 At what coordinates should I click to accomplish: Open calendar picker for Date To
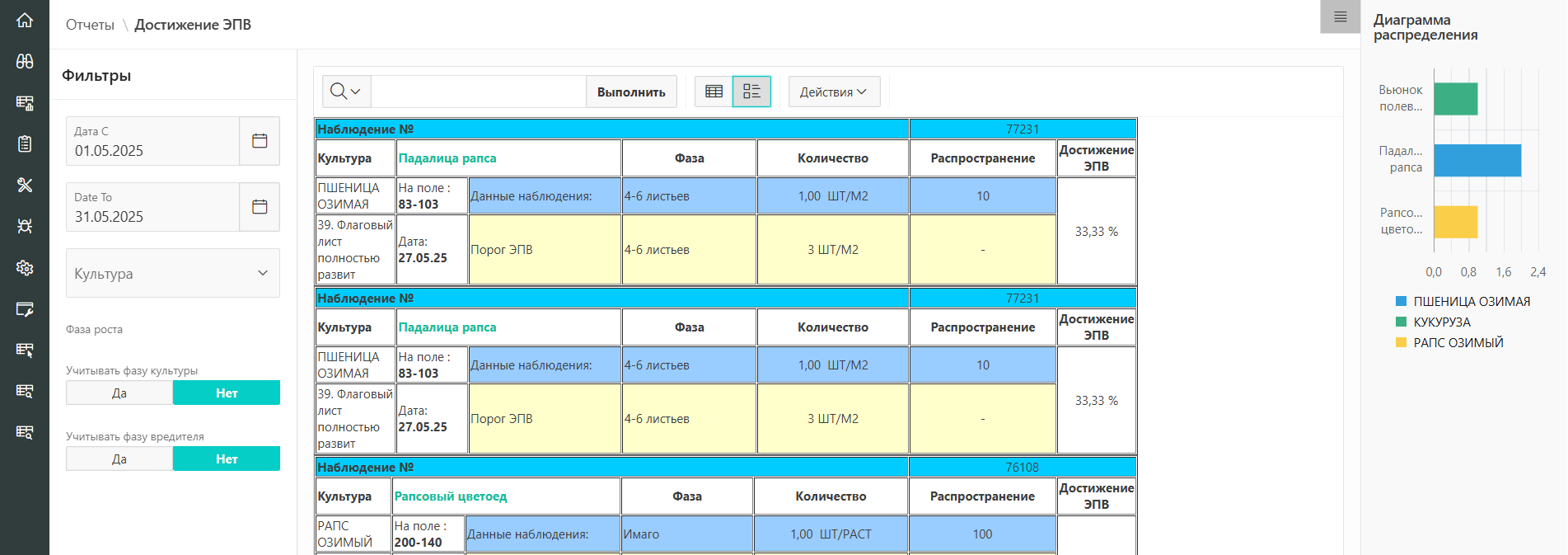(260, 207)
